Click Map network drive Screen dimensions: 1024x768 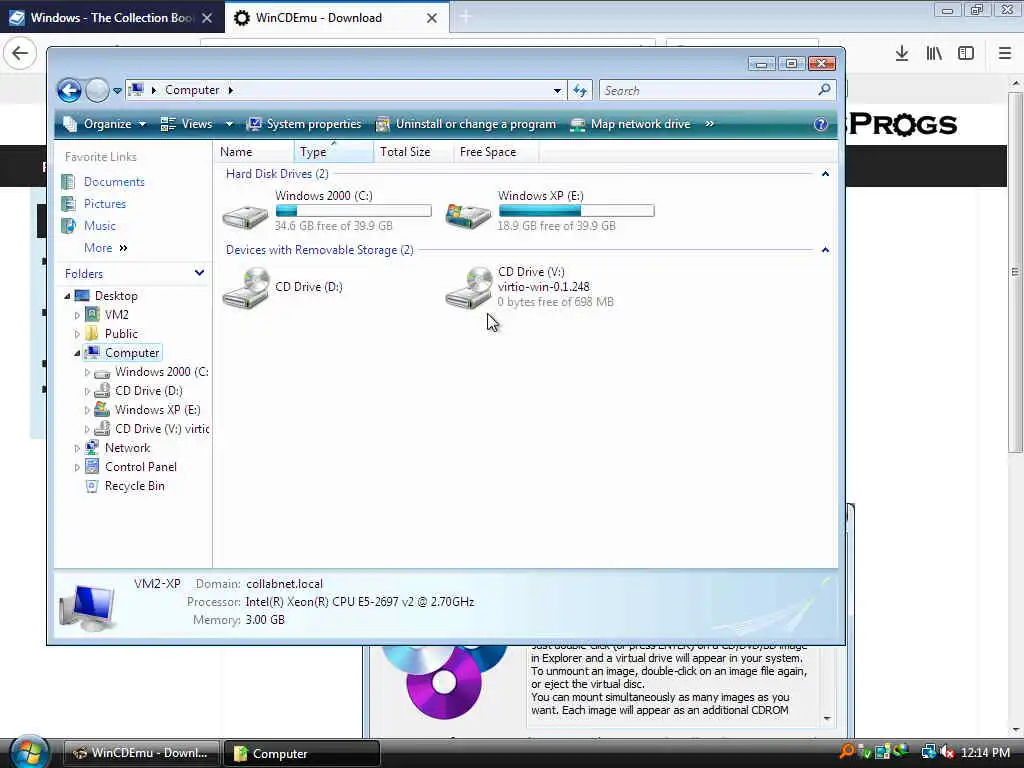pyautogui.click(x=630, y=124)
